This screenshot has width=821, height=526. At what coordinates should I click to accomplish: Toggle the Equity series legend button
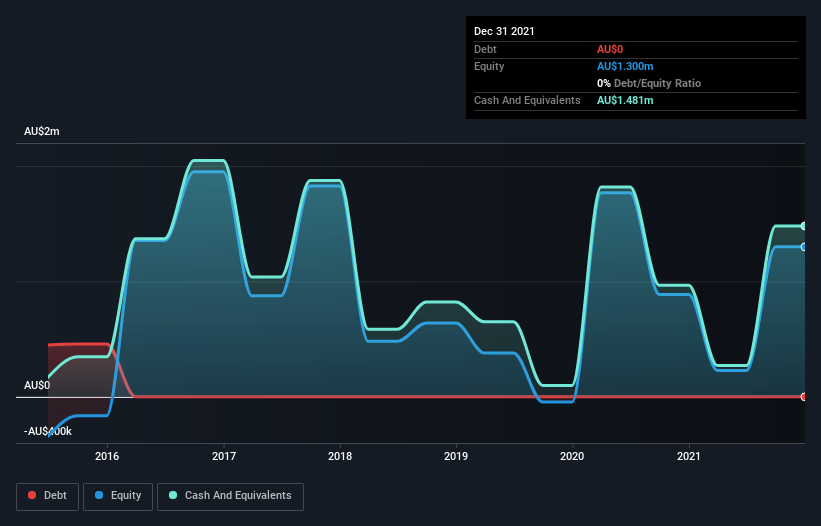[118, 496]
